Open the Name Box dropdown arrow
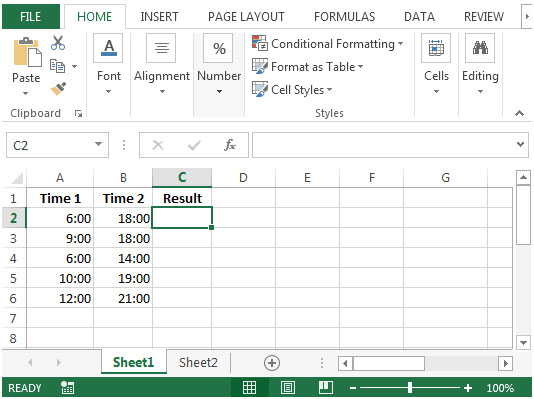 point(98,144)
